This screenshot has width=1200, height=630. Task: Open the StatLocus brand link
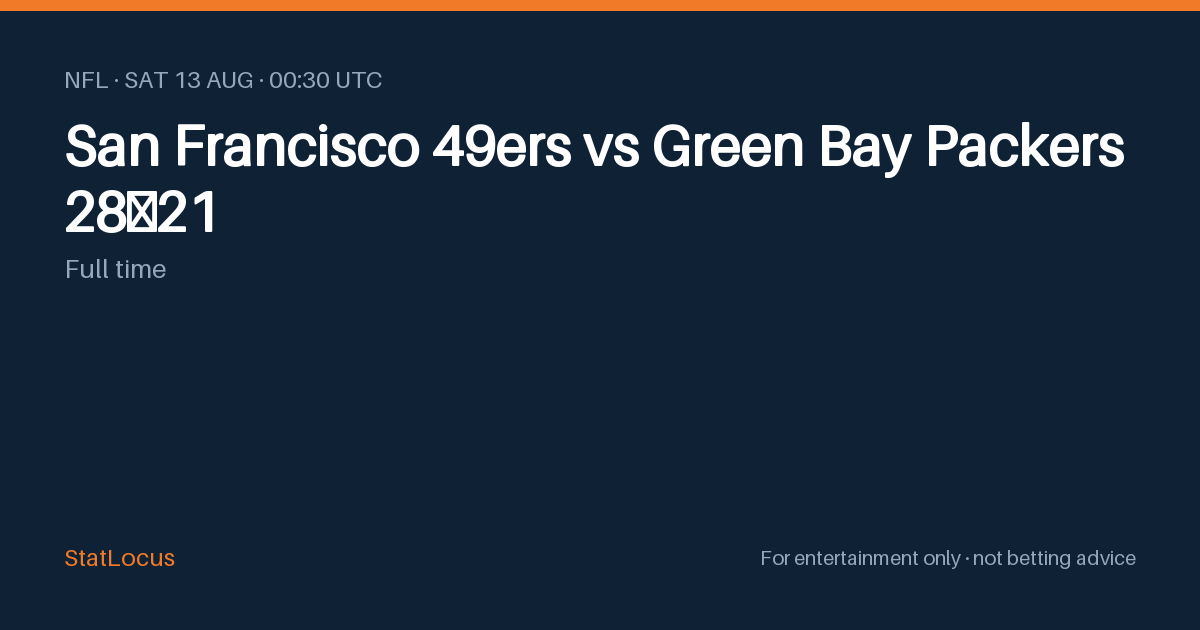coord(120,558)
